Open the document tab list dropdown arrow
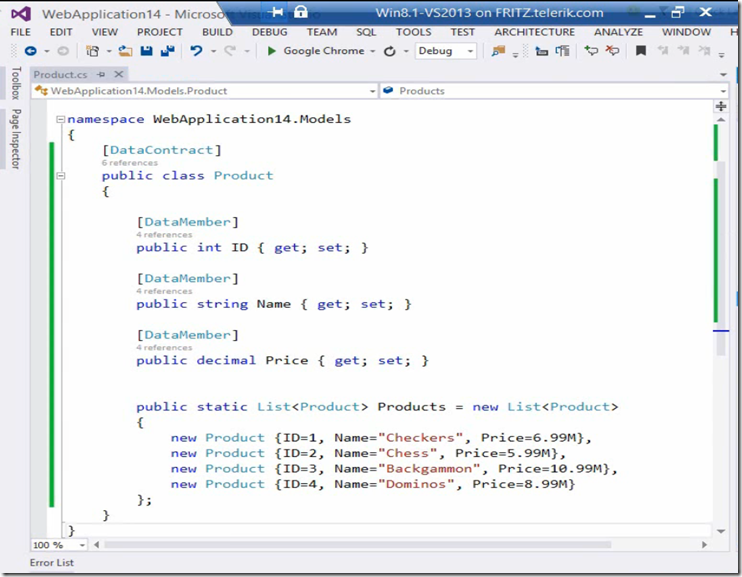 point(723,74)
